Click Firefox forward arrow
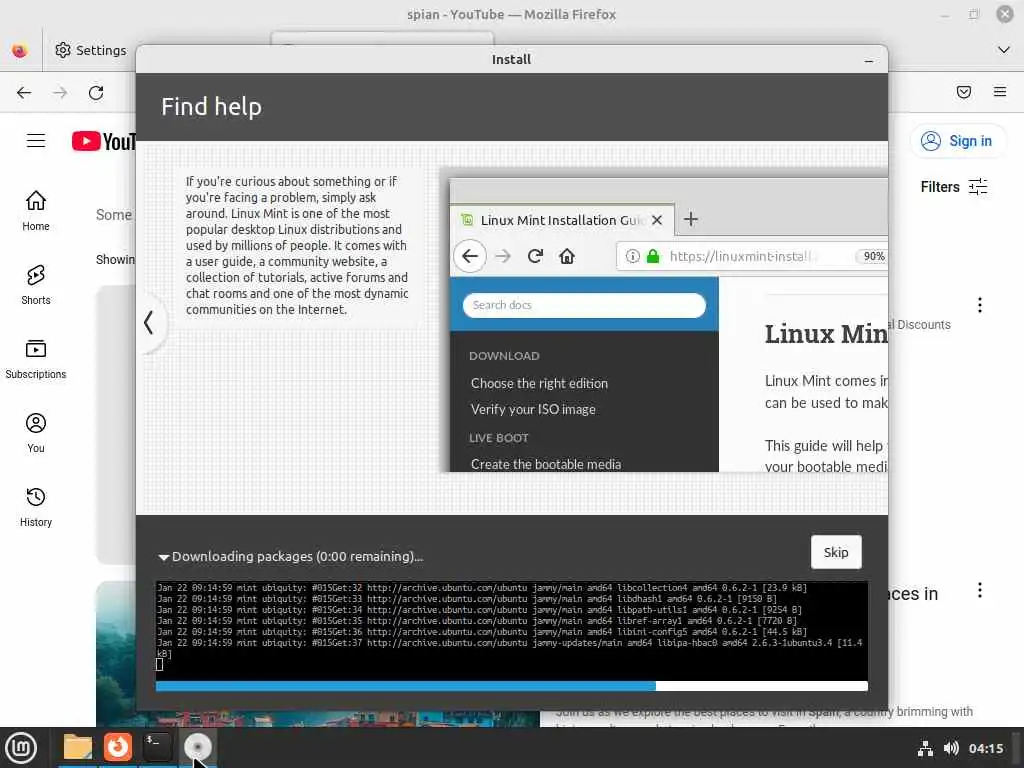This screenshot has width=1024, height=768. click(60, 93)
